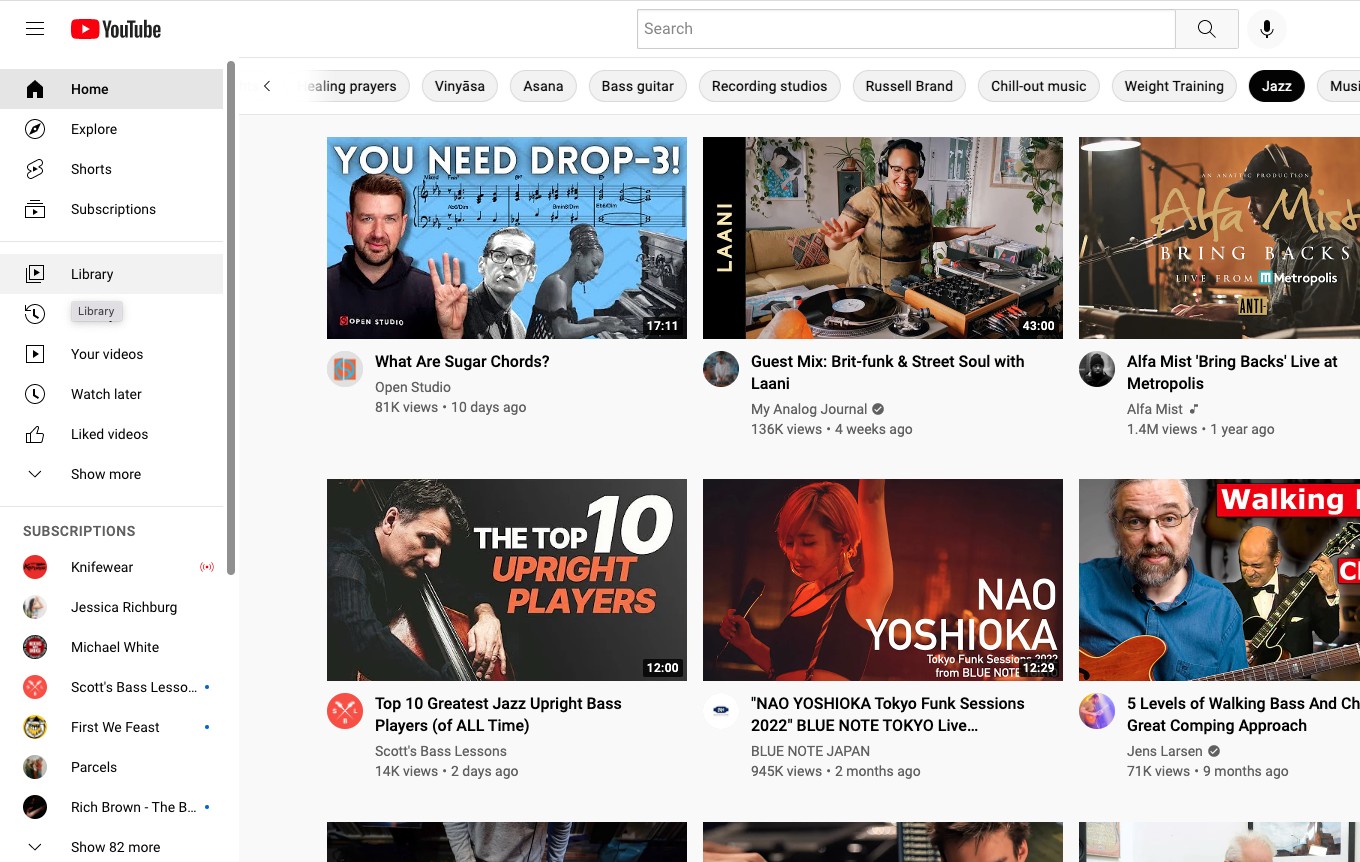The width and height of the screenshot is (1360, 862).
Task: Open the 'What Are Sugar Chords?' title
Action: pos(462,361)
